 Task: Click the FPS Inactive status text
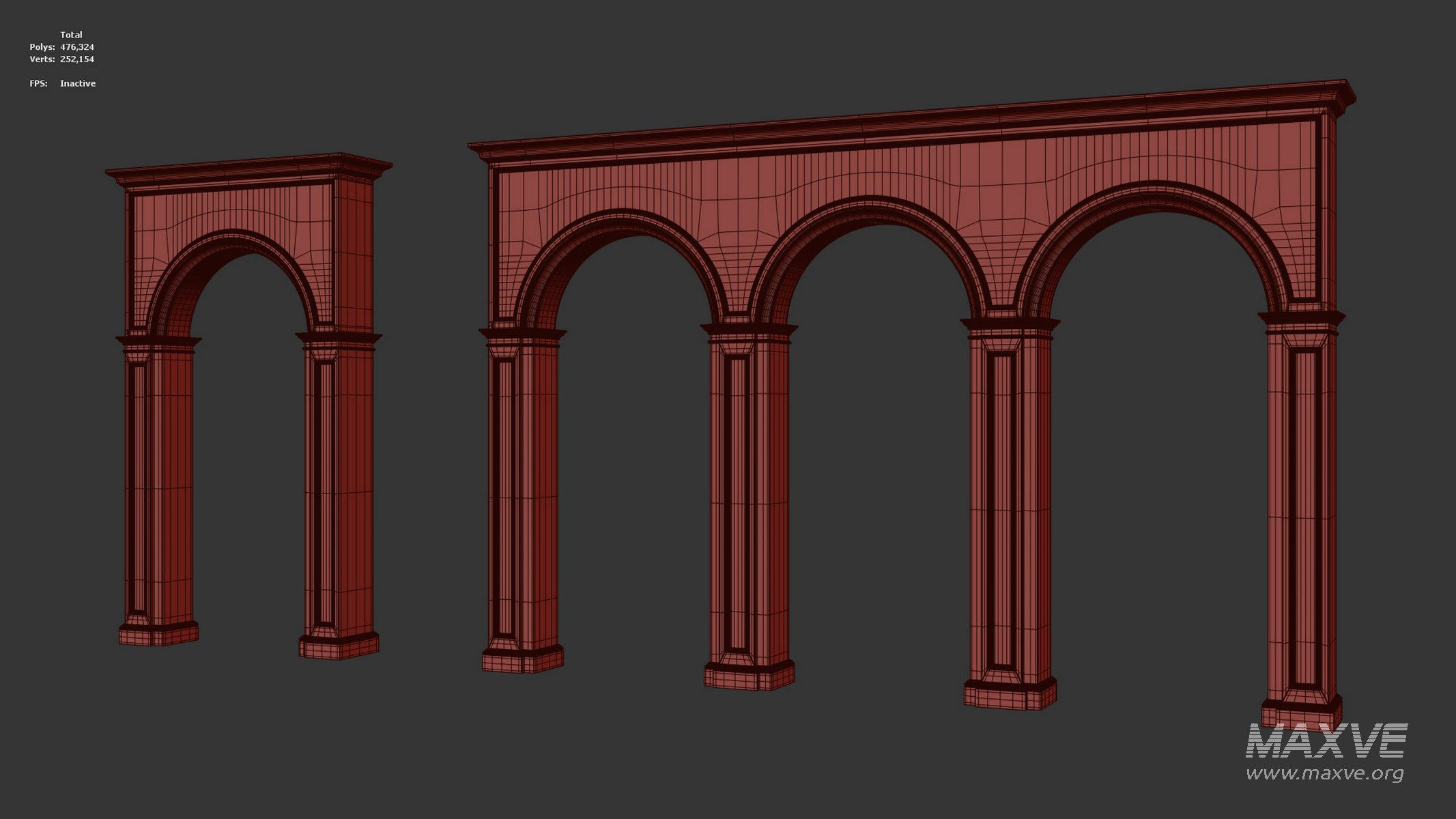[x=78, y=83]
